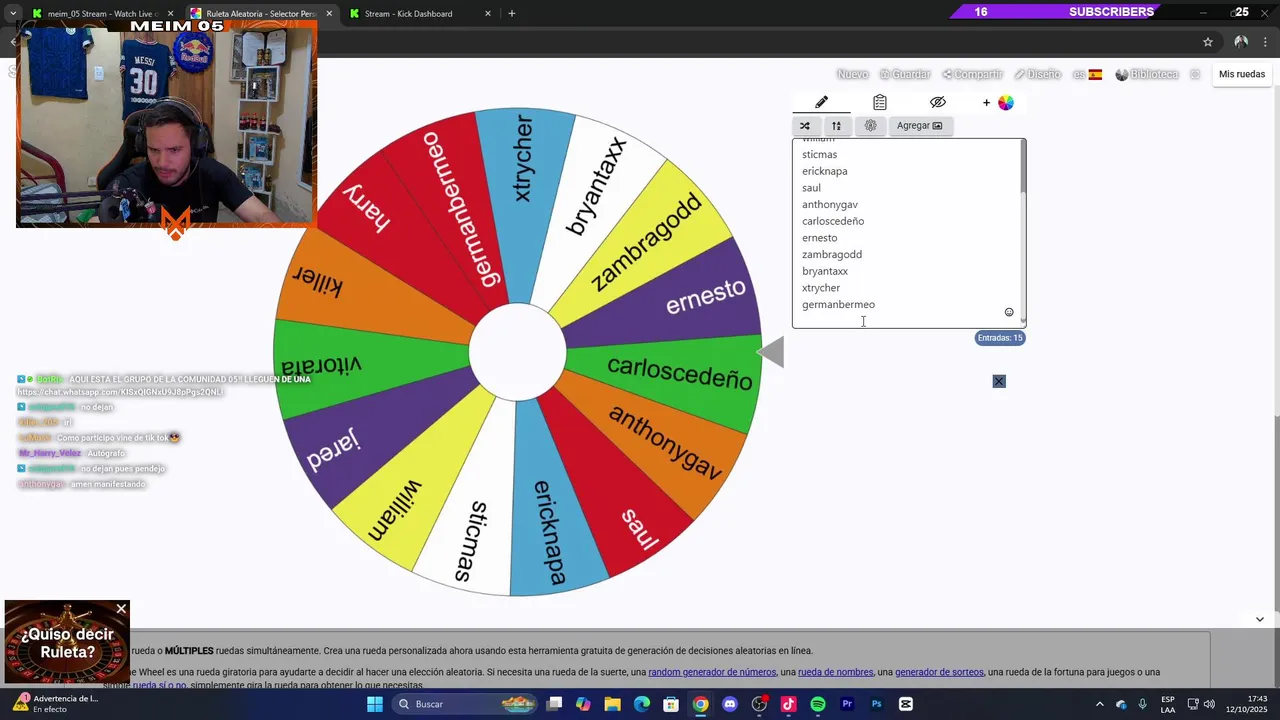Image resolution: width=1280 pixels, height=720 pixels.
Task: Close the Kick Dashboard browser tab
Action: click(x=488, y=13)
